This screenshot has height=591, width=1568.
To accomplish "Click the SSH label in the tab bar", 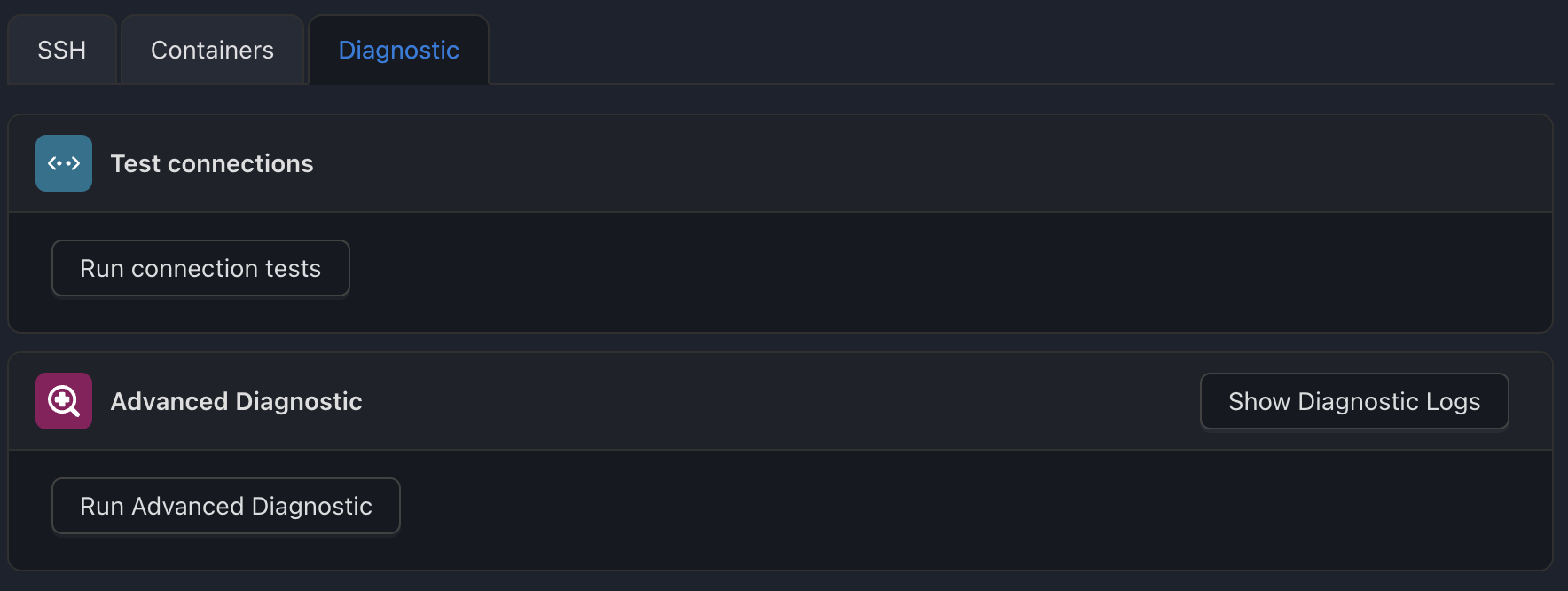I will tap(62, 50).
